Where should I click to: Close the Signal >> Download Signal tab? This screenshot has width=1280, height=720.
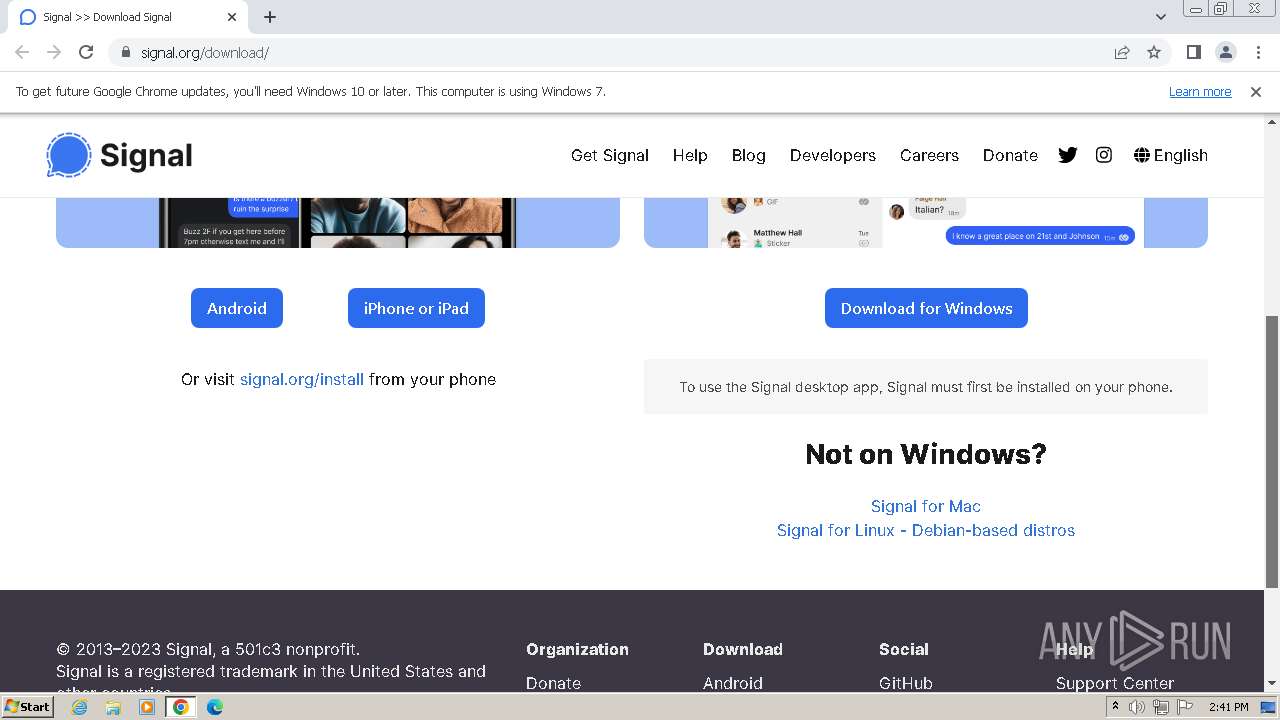coord(232,17)
